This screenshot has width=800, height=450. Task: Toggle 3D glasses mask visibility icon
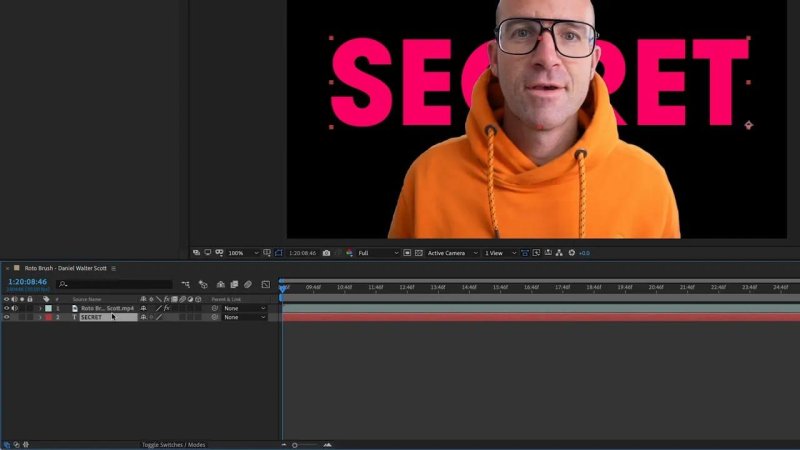(x=219, y=253)
